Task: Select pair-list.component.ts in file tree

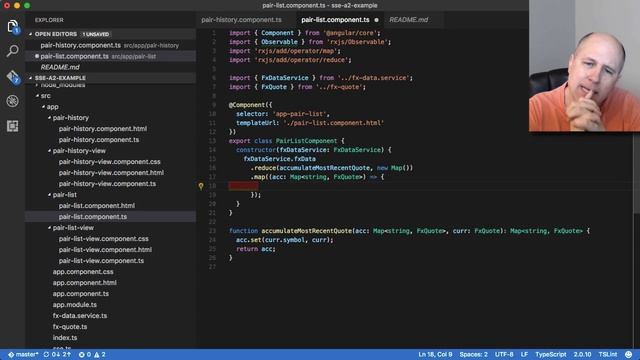Action: click(93, 217)
